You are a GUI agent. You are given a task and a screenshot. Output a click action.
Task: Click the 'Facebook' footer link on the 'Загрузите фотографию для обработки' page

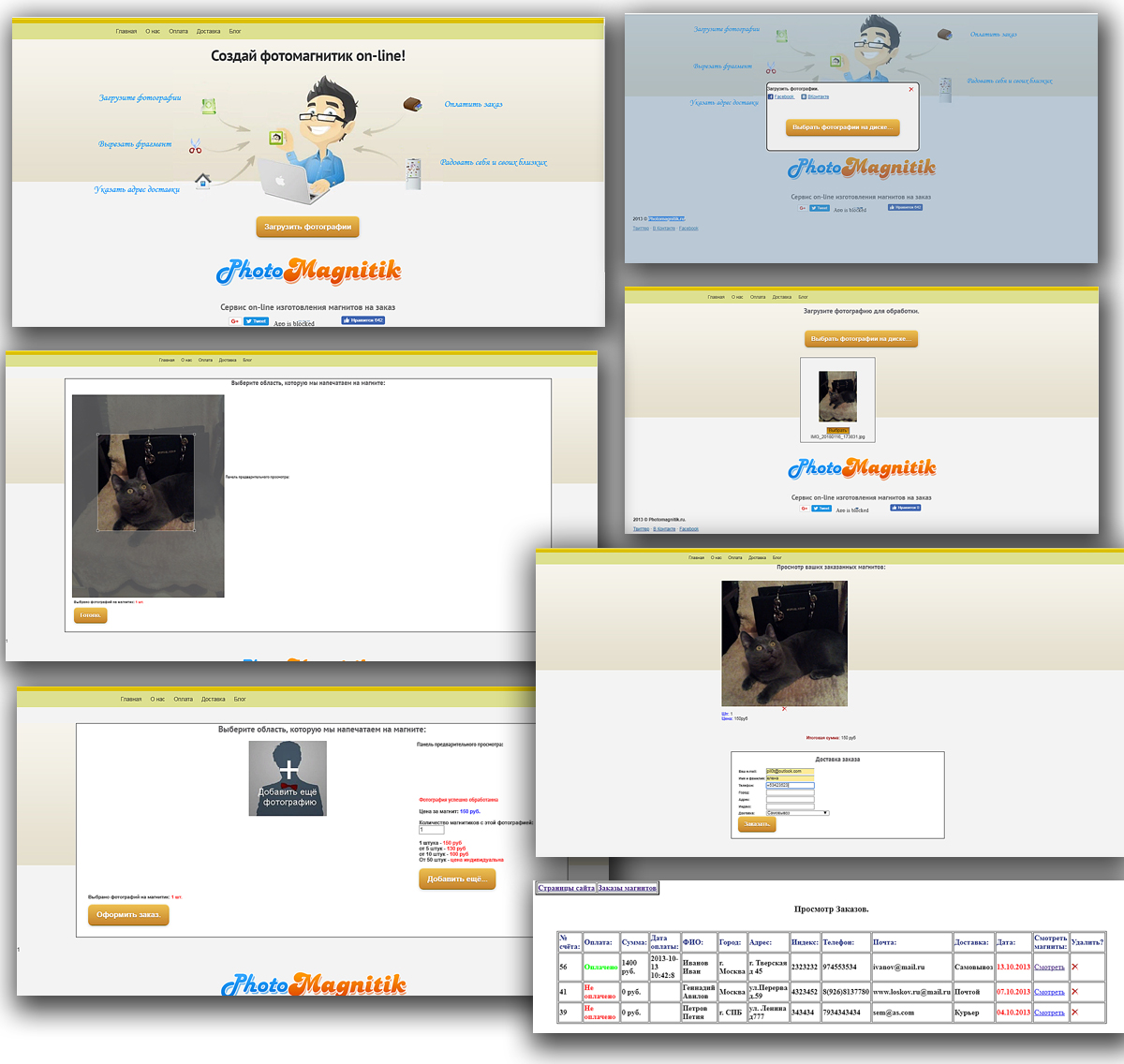[688, 529]
